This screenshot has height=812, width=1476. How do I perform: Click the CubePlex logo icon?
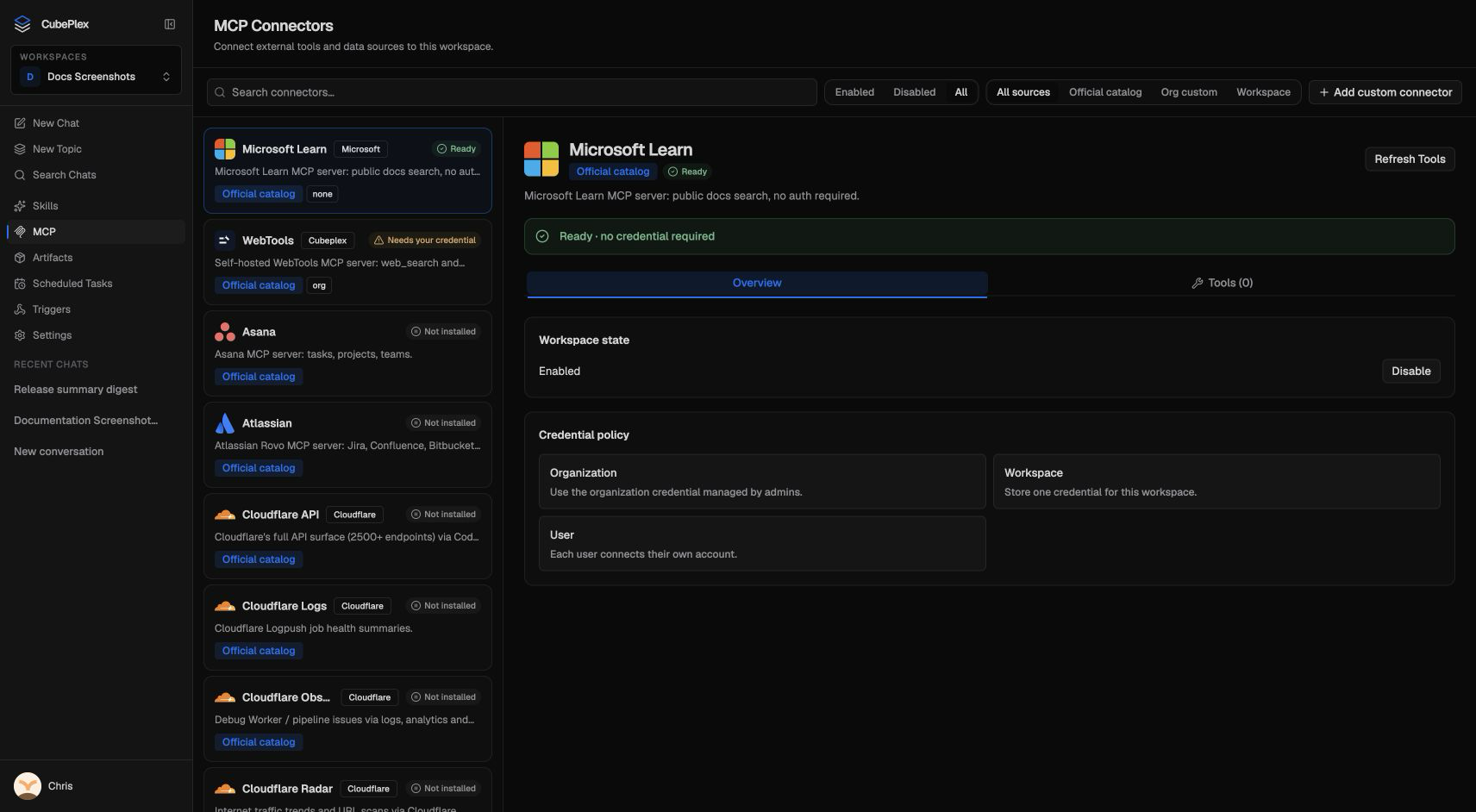22,24
